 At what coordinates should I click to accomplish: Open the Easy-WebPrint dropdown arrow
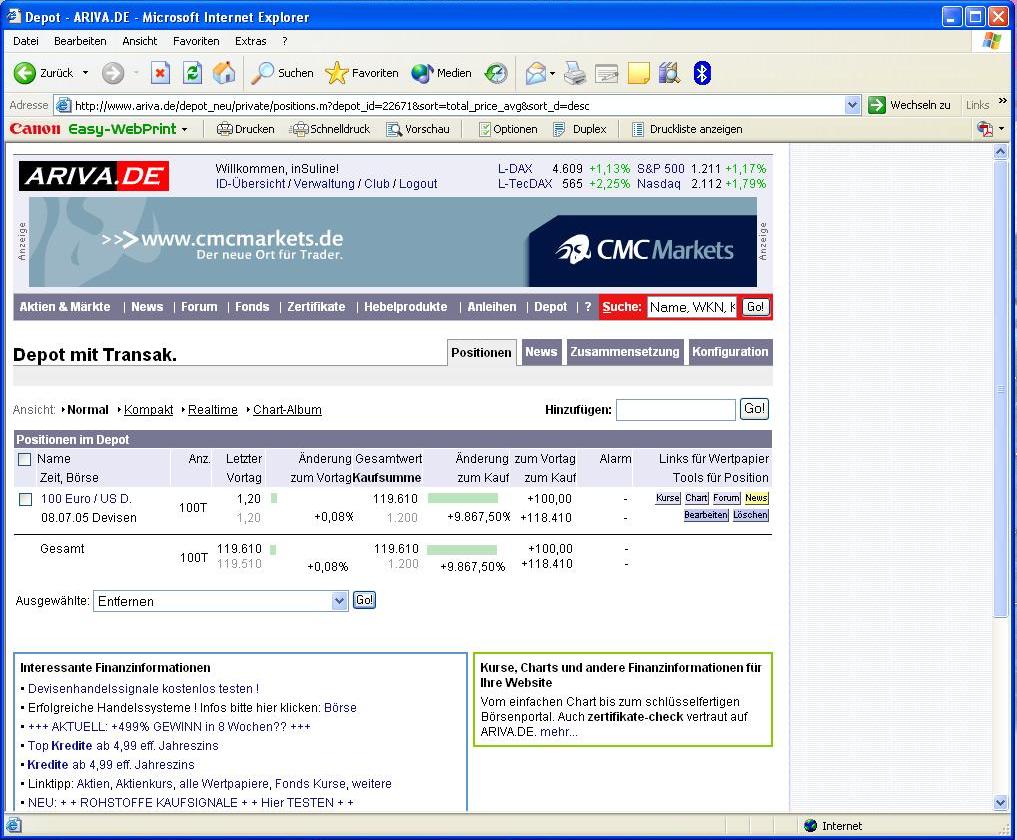[184, 129]
